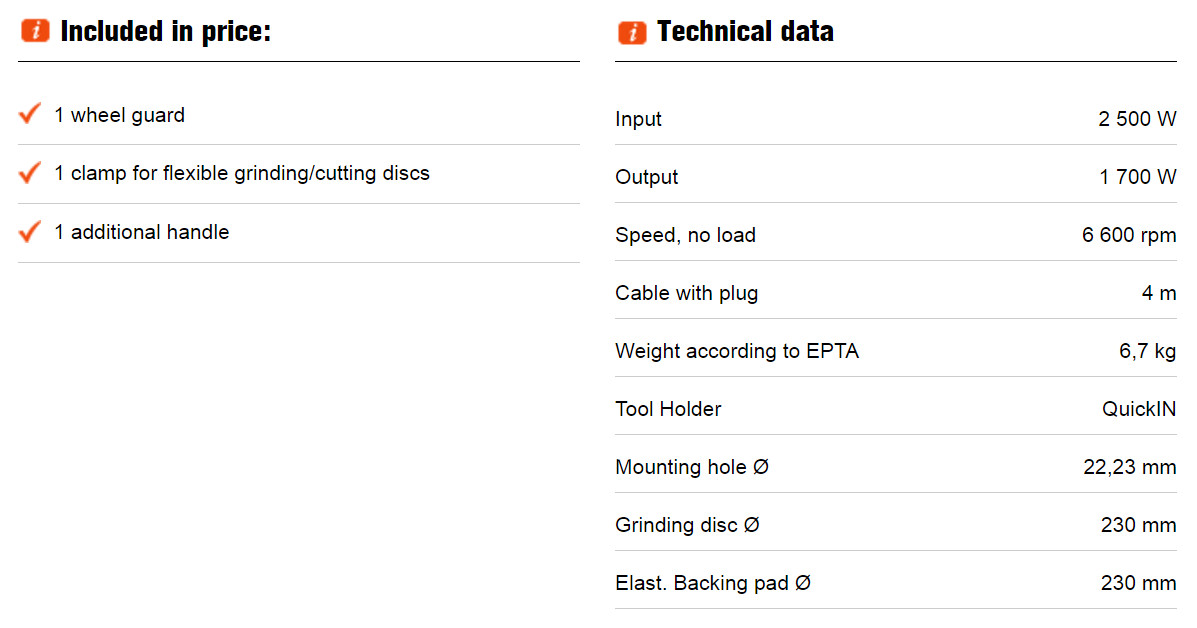Click the checkmark next to 1 additional handle
Image resolution: width=1197 pixels, height=628 pixels.
coord(30,230)
